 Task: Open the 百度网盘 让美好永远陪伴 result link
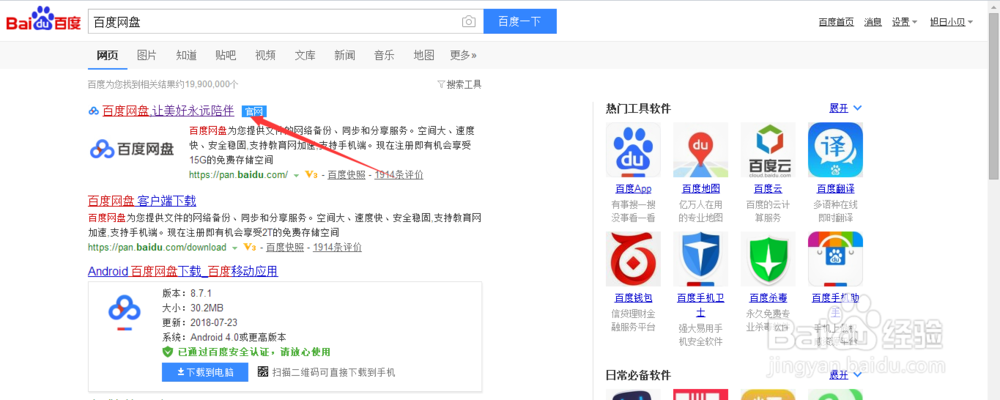coord(168,111)
